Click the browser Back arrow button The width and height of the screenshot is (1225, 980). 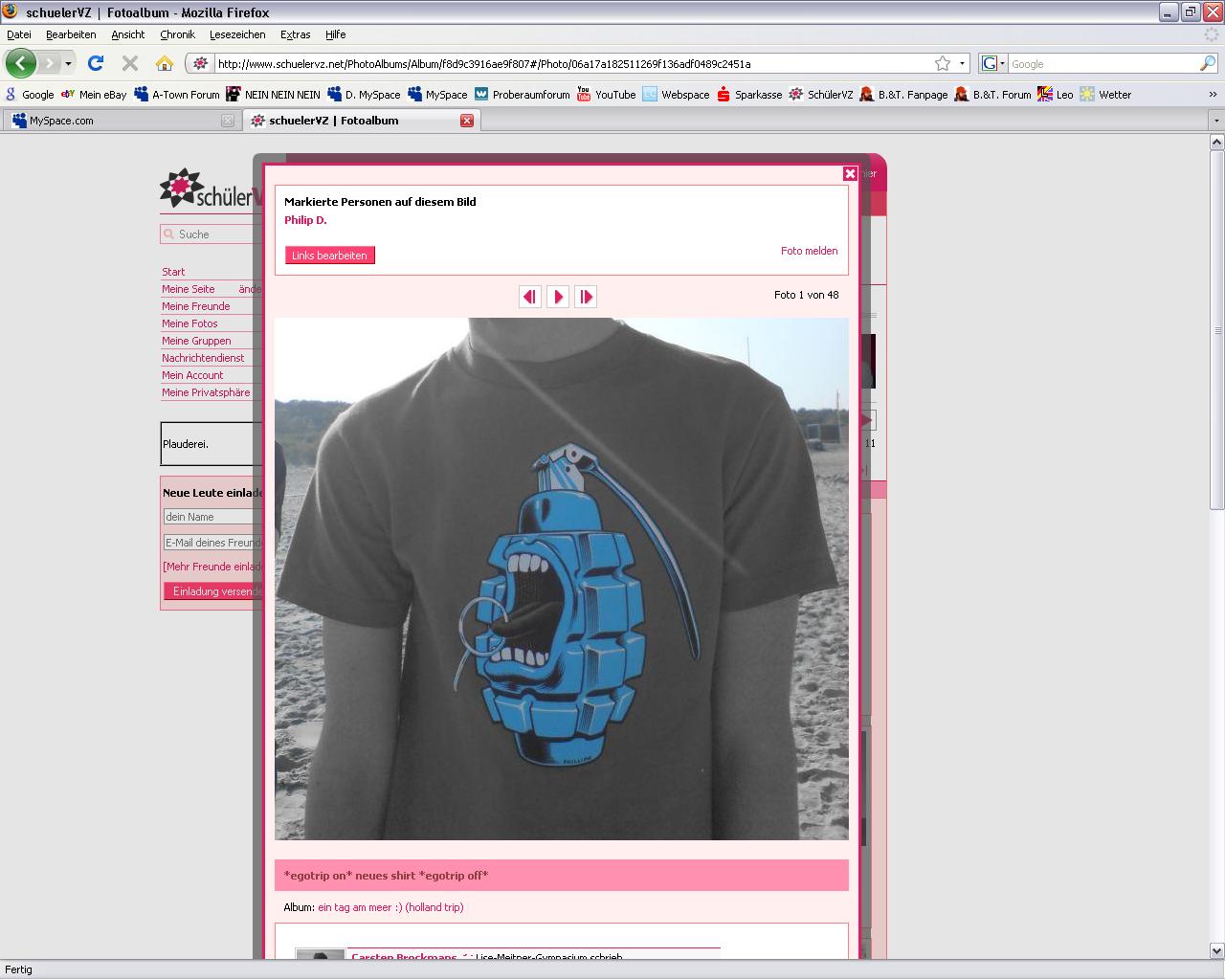21,64
